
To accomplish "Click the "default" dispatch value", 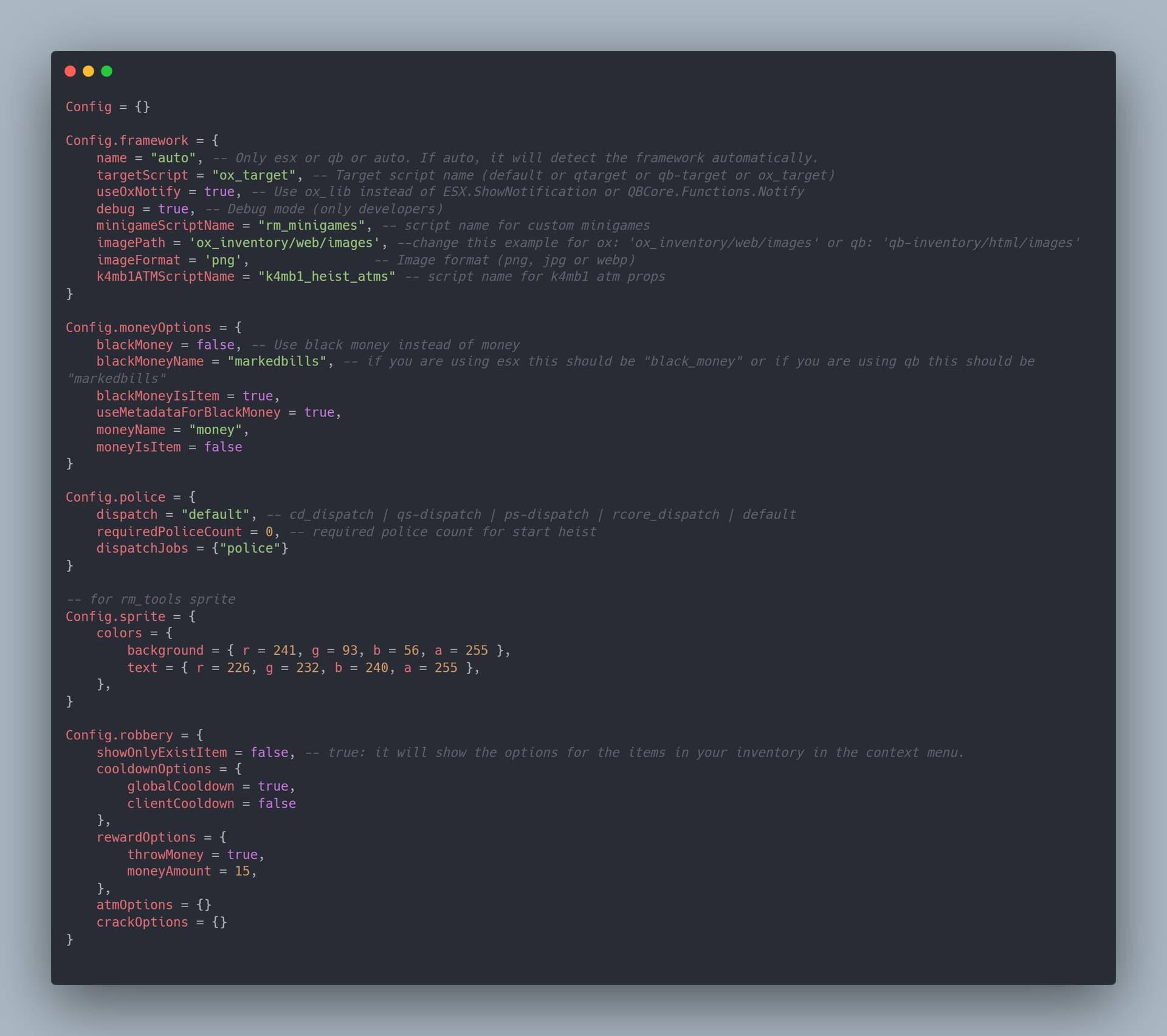I will click(215, 514).
